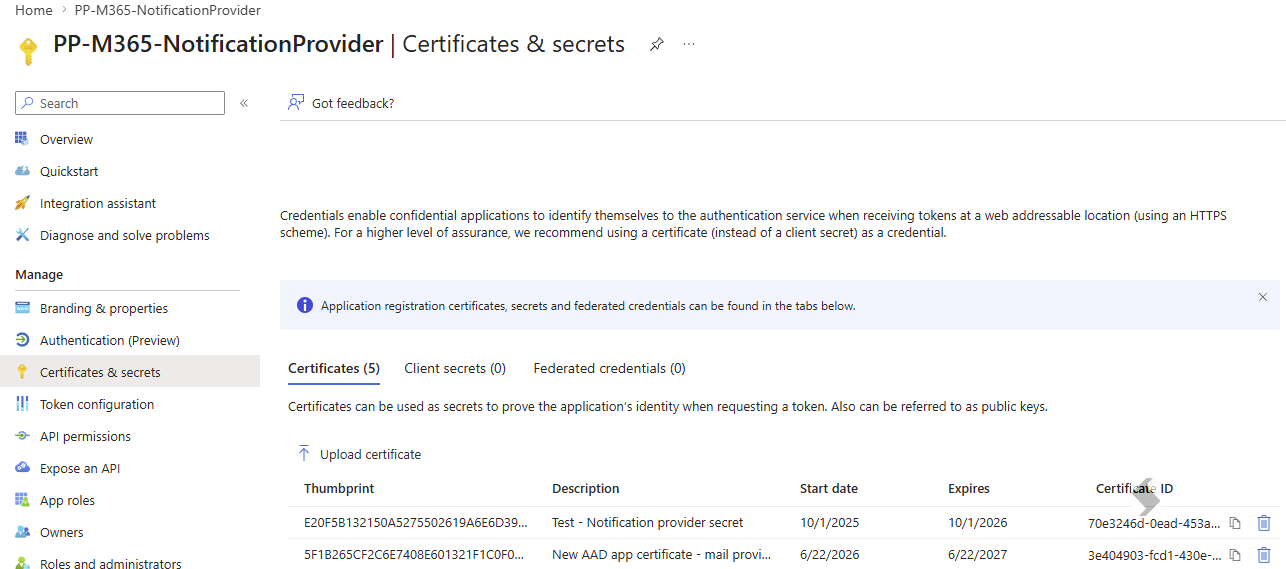Click the blue info icon in the banner
1286x569 pixels.
pyautogui.click(x=305, y=305)
